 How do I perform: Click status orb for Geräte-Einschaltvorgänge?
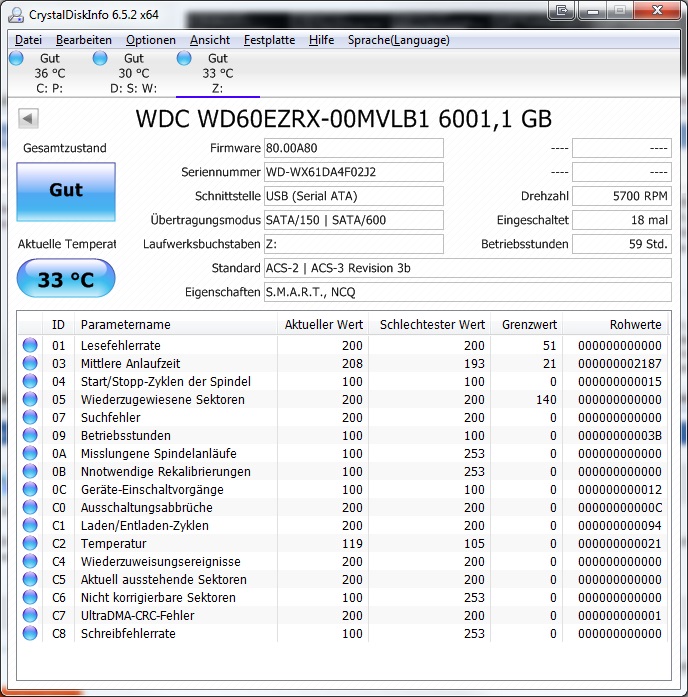point(30,489)
